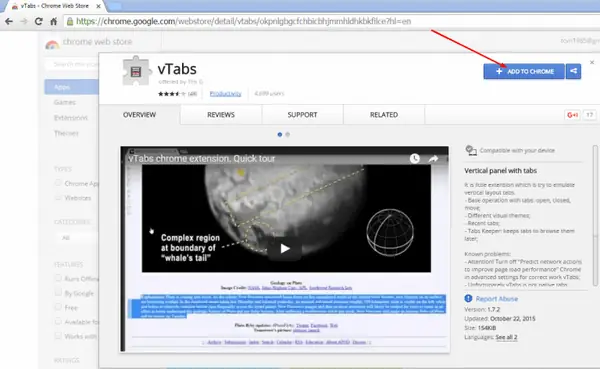Toggle the Chrome Apps type option

pyautogui.click(x=58, y=183)
